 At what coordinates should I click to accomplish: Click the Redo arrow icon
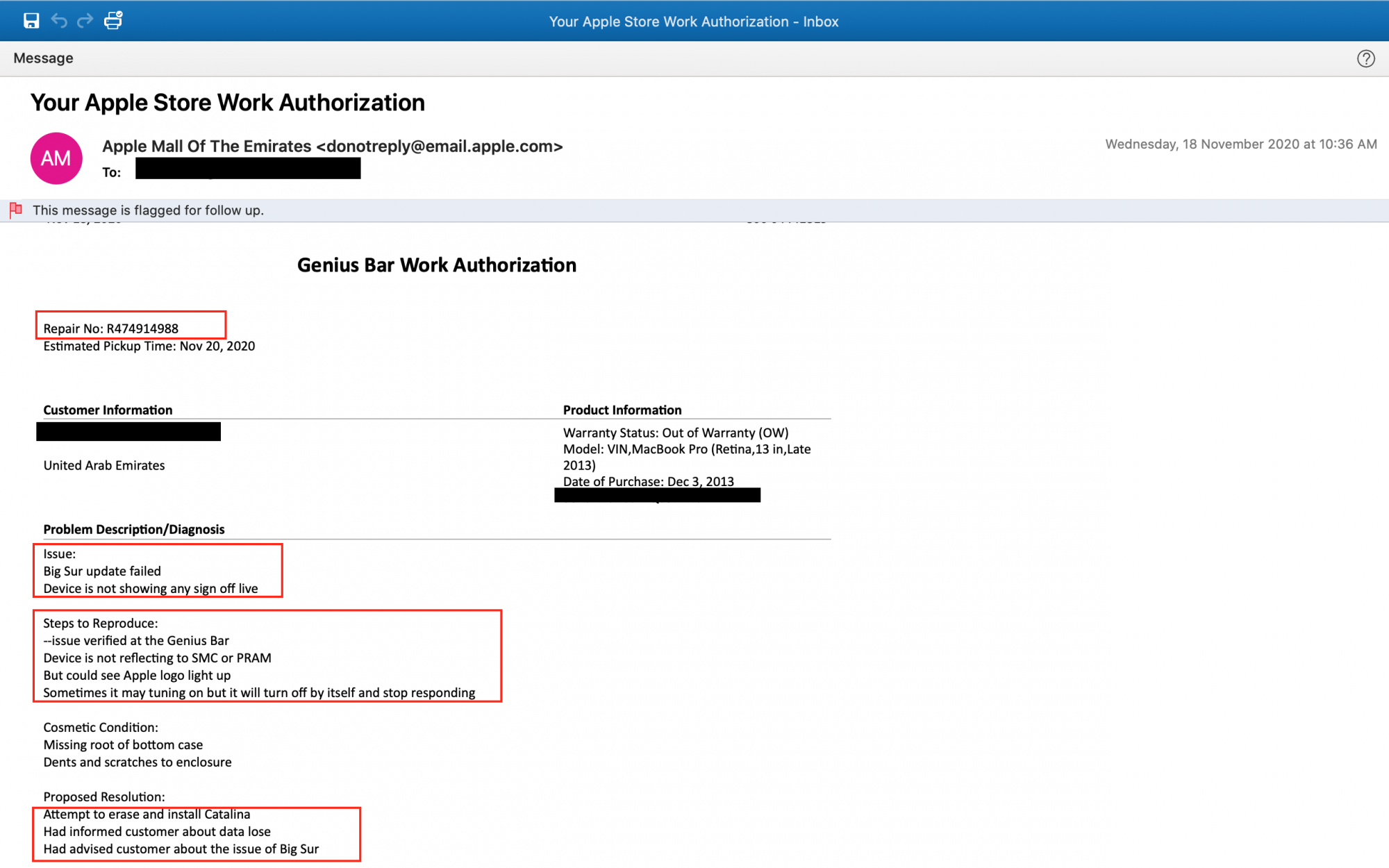(85, 21)
